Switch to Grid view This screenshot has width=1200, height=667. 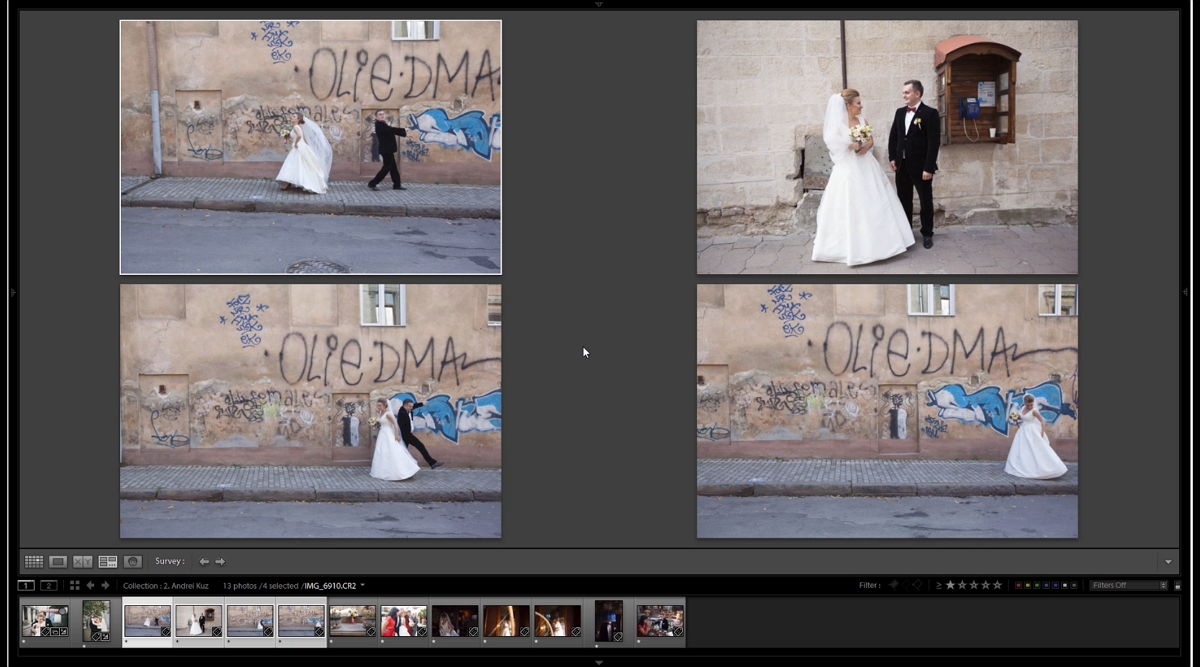(34, 562)
